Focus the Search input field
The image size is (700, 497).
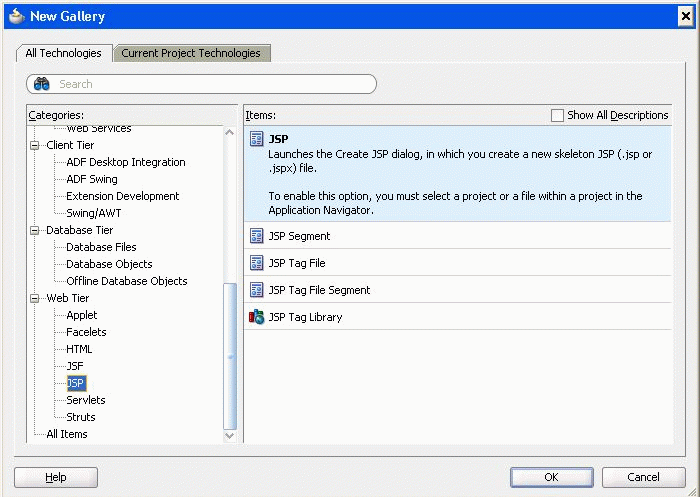point(210,84)
